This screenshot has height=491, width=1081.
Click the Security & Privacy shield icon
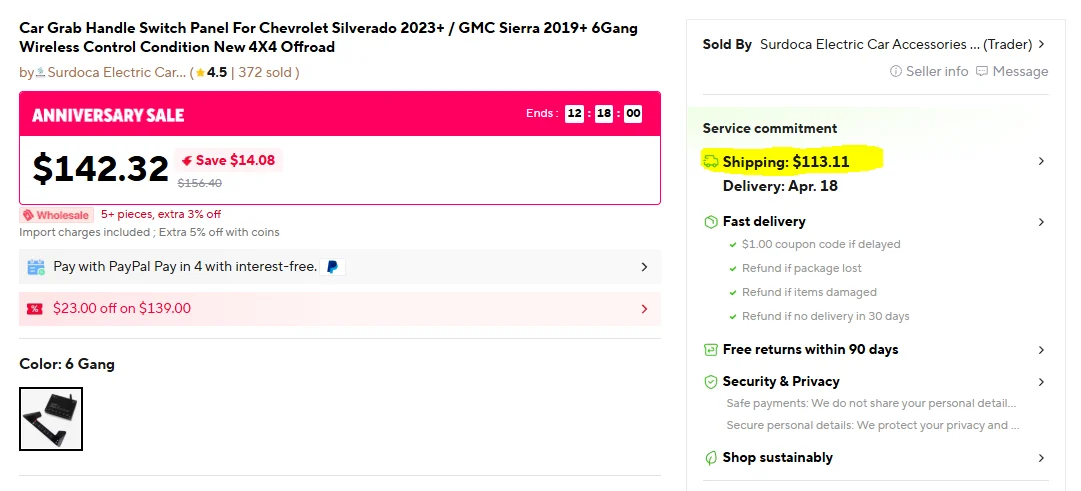[x=711, y=382]
